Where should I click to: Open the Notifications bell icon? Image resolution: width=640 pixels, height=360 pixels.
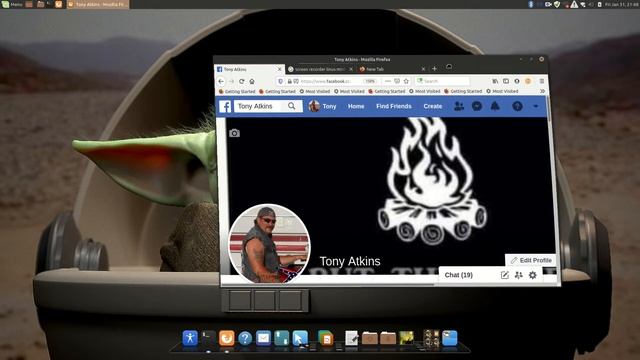[x=495, y=106]
